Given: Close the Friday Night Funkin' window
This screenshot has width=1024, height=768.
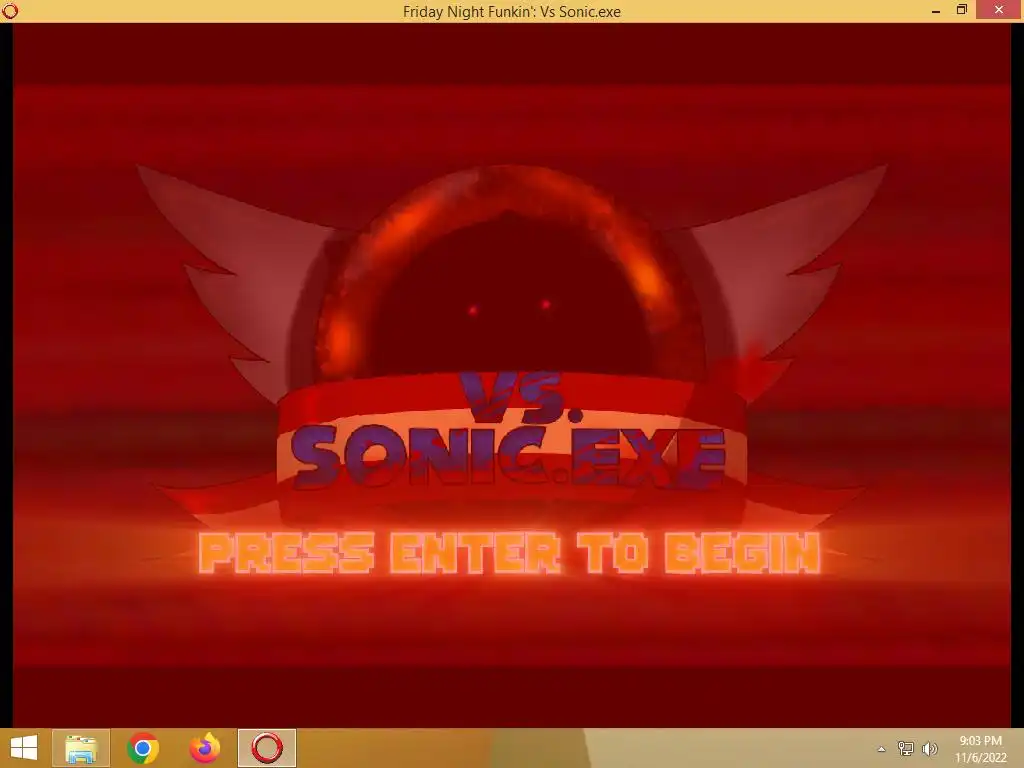Looking at the screenshot, I should click(999, 10).
